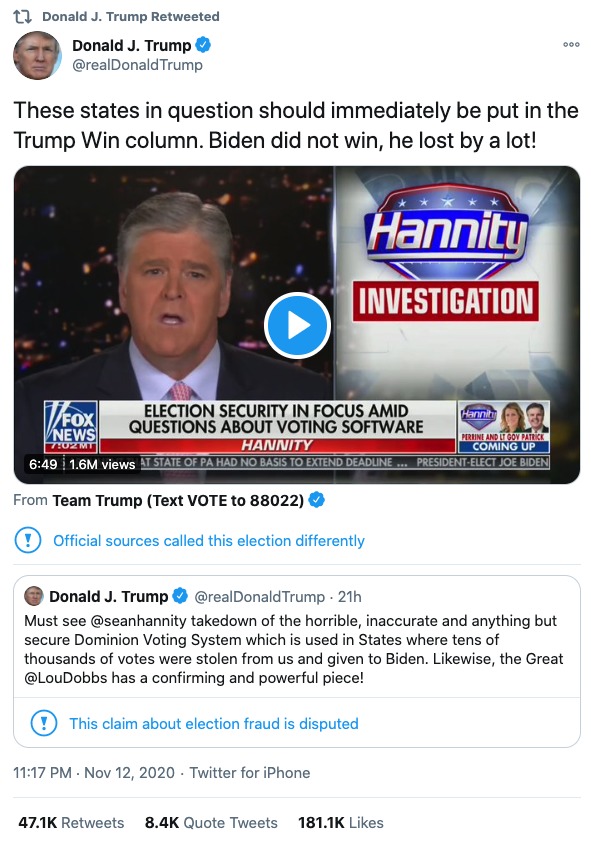591x844 pixels.
Task: Open the tweet options via the three-dot icon
Action: pyautogui.click(x=570, y=44)
